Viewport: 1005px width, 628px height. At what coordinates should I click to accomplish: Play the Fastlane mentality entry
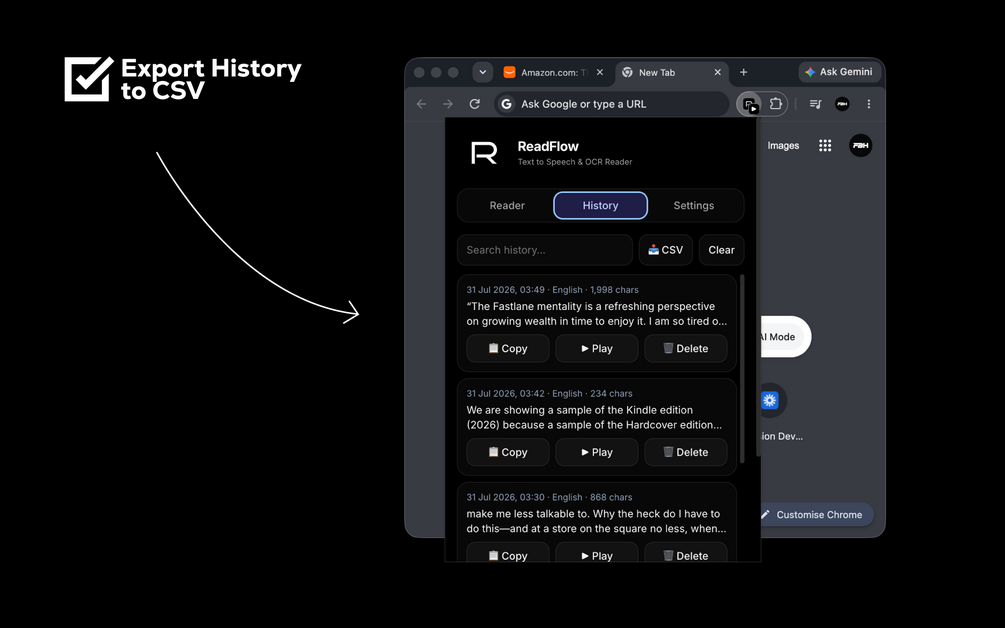[597, 349]
